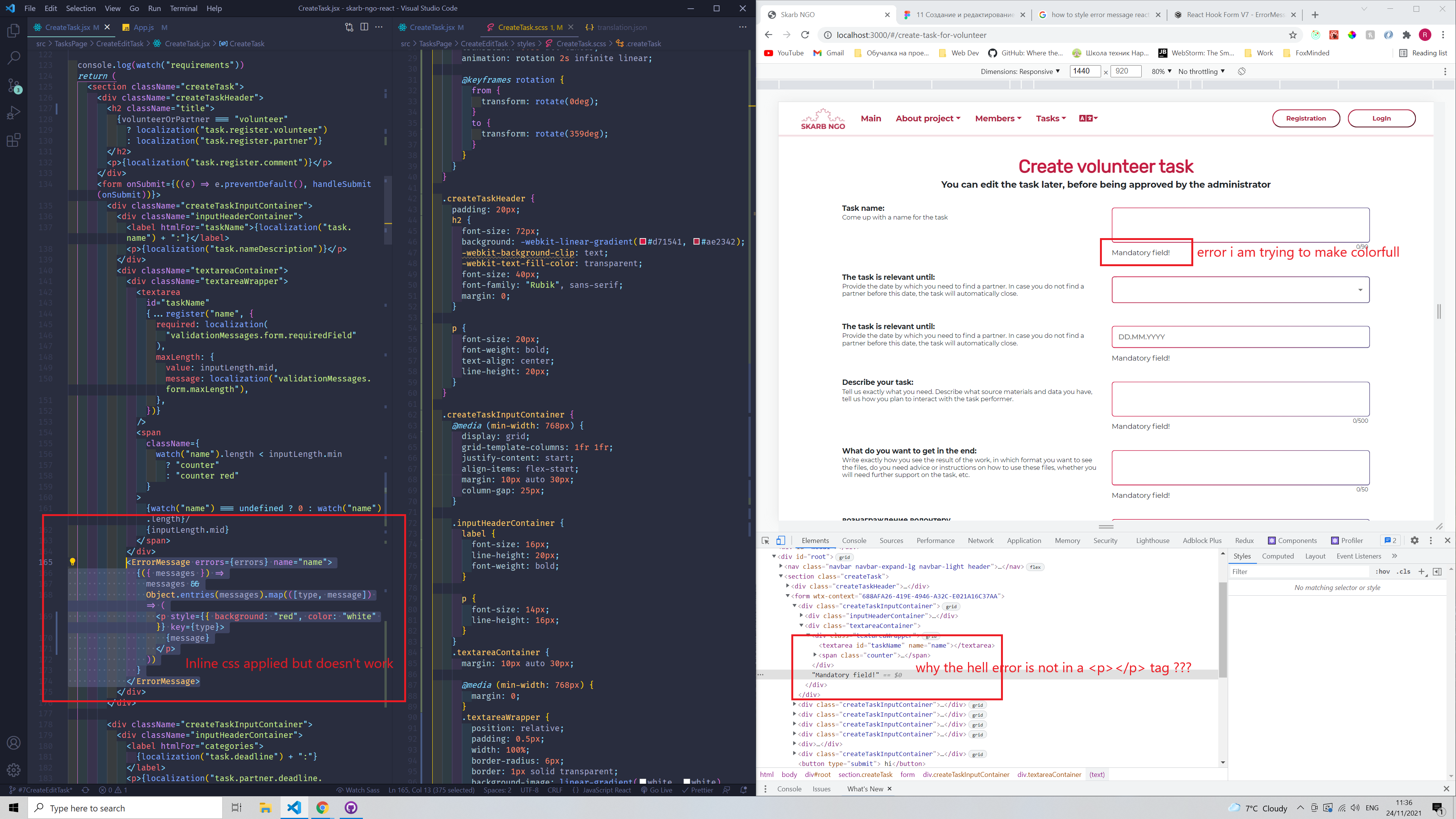Click #ae2342 color swatch in SCSS editor
1456x819 pixels.
tap(697, 242)
